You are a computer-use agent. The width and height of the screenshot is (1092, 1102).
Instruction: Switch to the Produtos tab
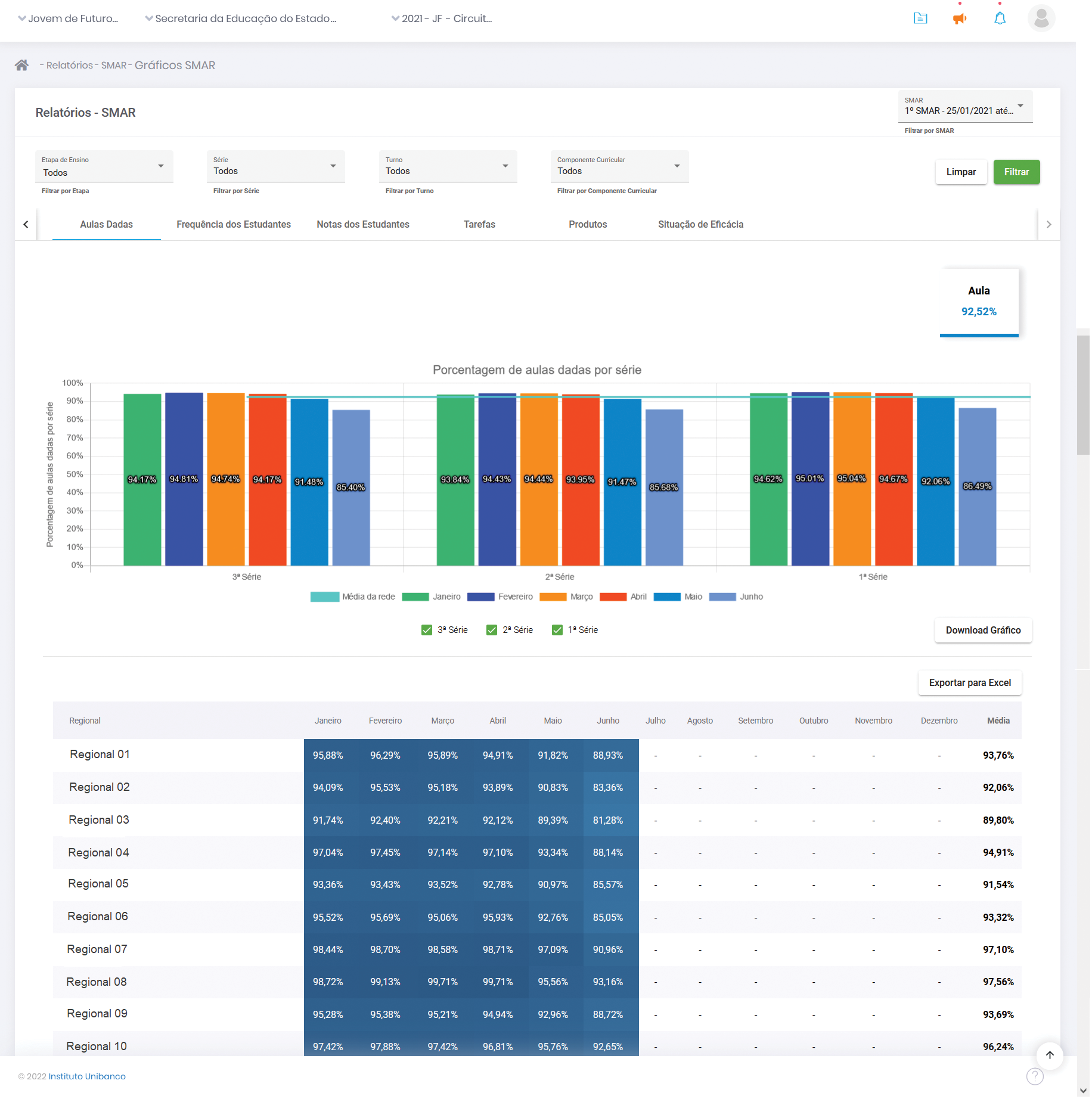coord(588,225)
